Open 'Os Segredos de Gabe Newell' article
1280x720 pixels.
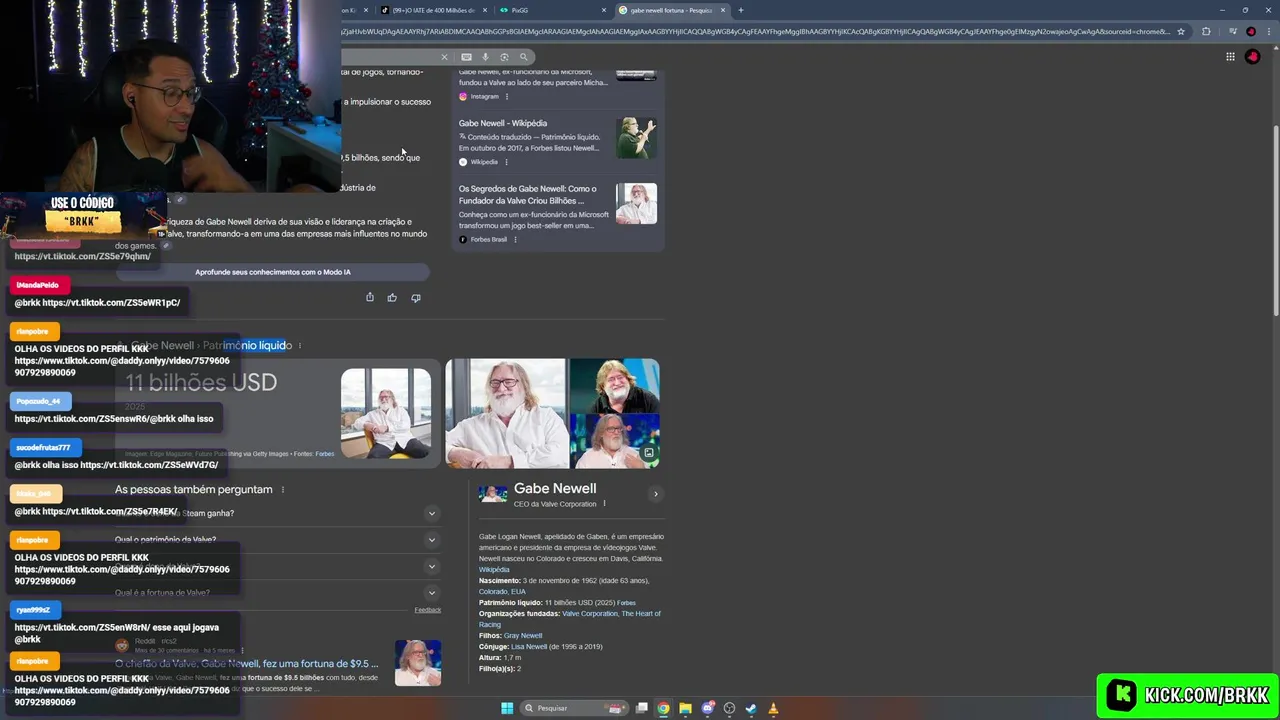click(x=528, y=194)
